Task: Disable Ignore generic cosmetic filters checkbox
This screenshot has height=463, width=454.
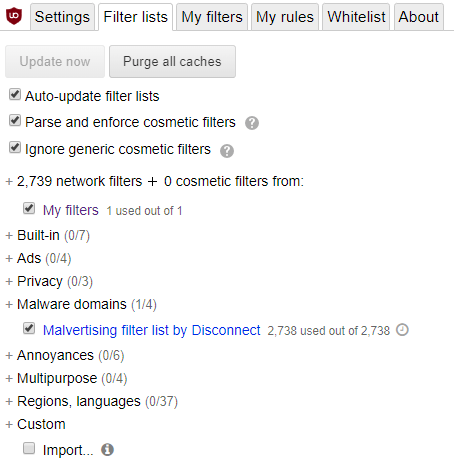Action: 15,147
